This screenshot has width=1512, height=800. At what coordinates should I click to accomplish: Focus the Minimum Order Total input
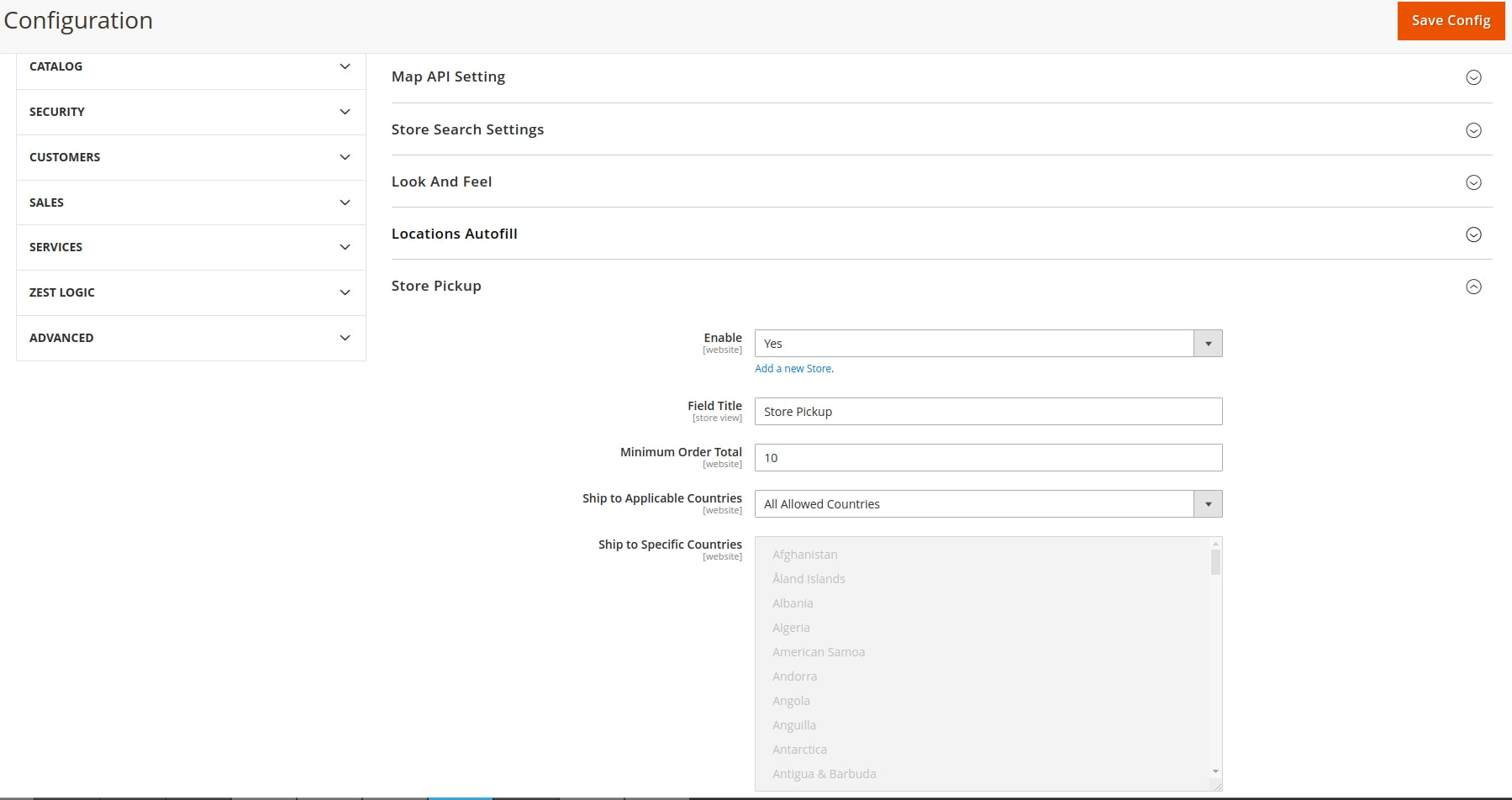(988, 457)
